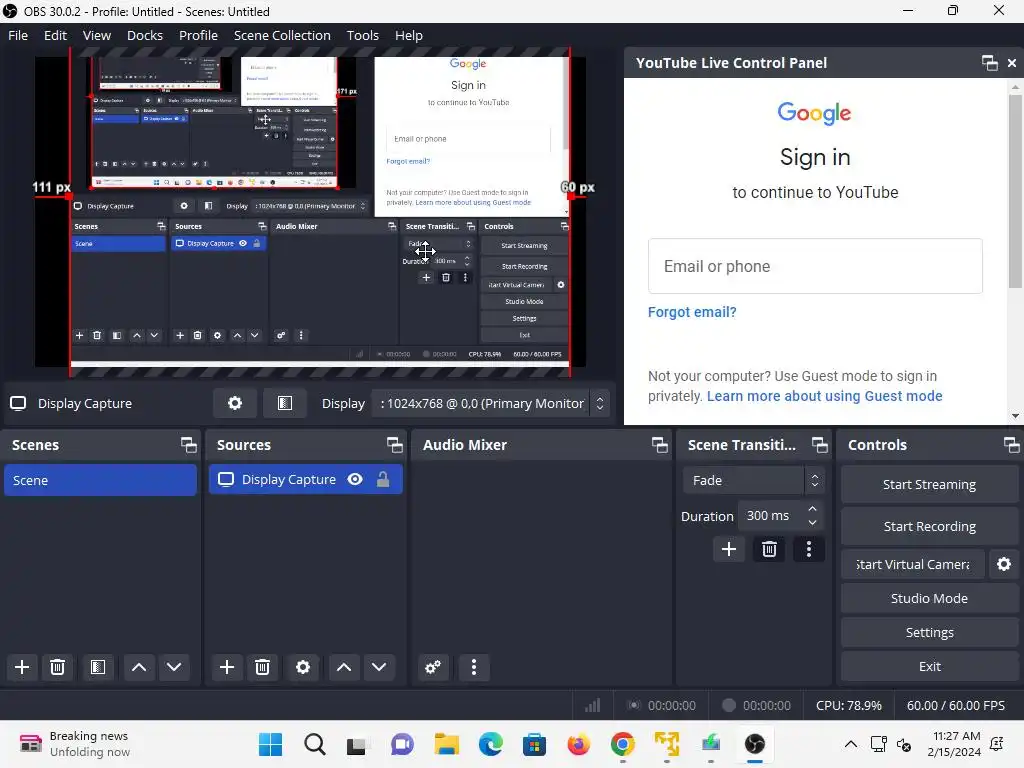Remove selected scene with trash icon
1024x768 pixels.
pos(57,667)
